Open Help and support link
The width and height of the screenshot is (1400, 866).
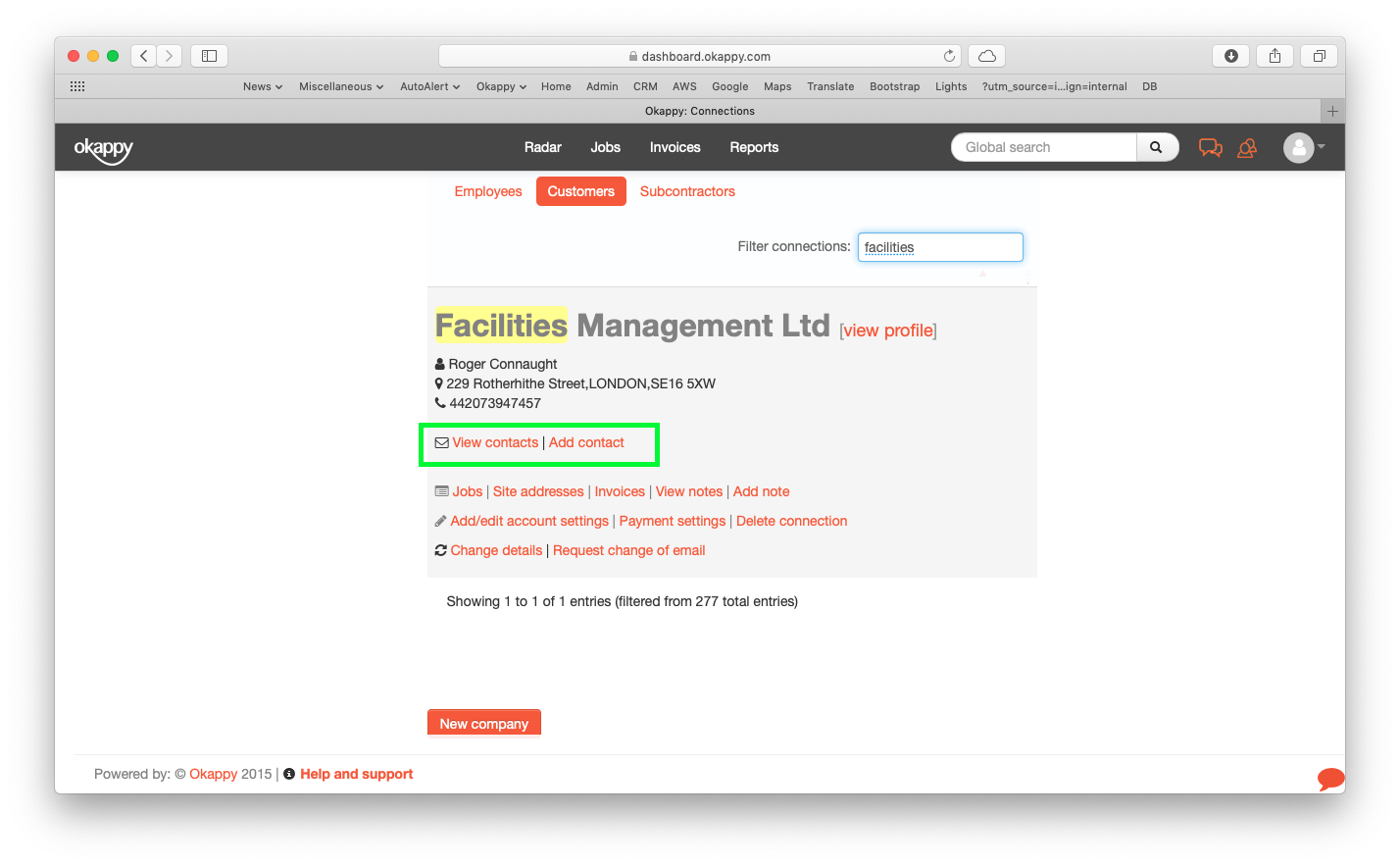point(357,774)
